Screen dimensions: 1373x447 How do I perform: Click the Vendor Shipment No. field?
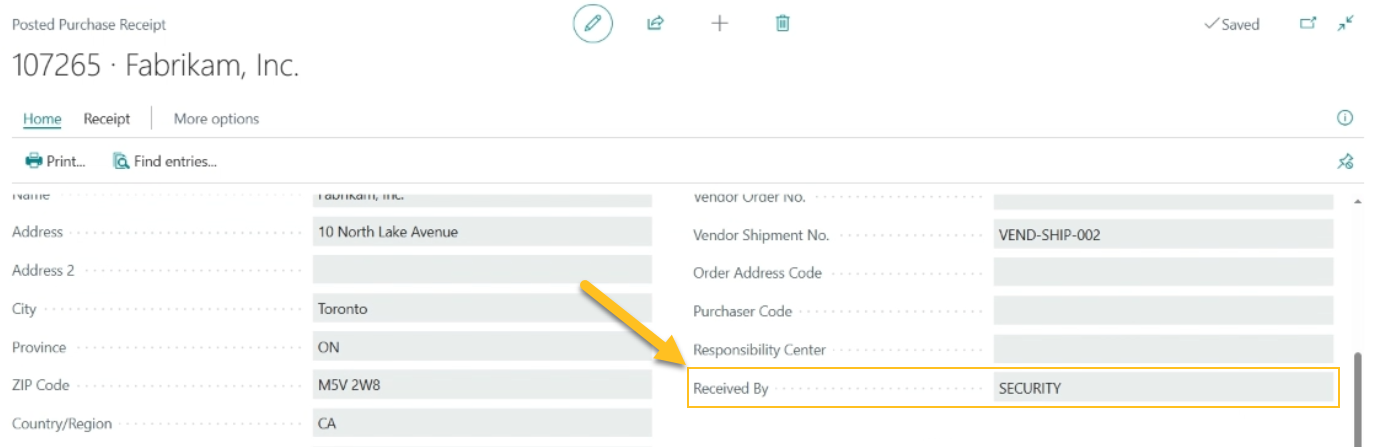[1162, 235]
